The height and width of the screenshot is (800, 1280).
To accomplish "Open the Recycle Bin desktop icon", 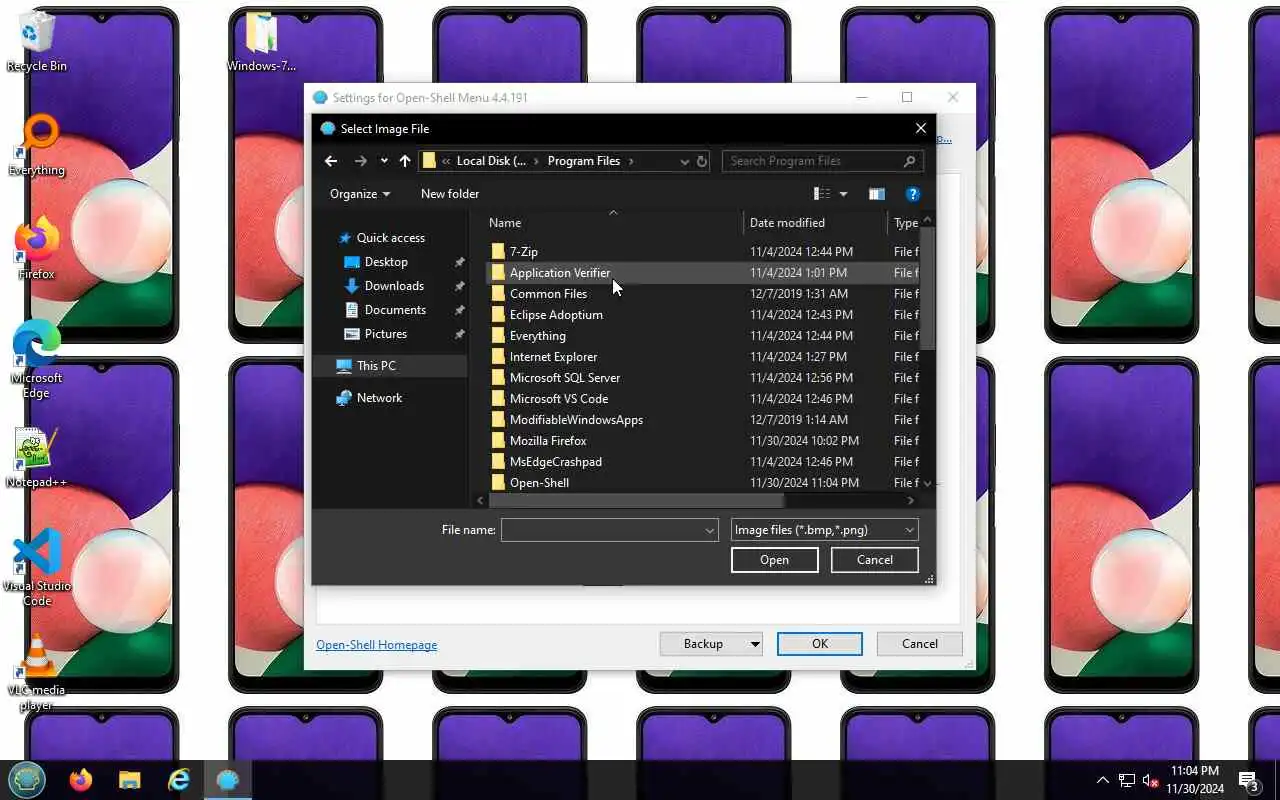I will pos(37,42).
